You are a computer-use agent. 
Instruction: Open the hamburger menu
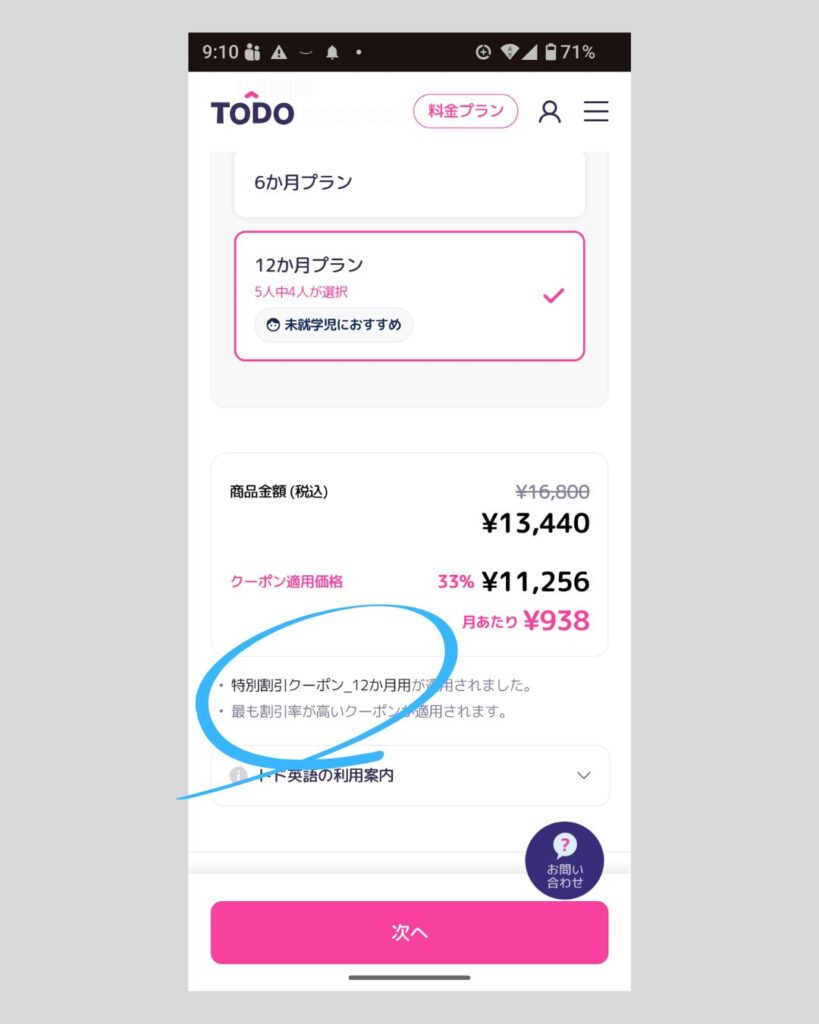pos(596,111)
